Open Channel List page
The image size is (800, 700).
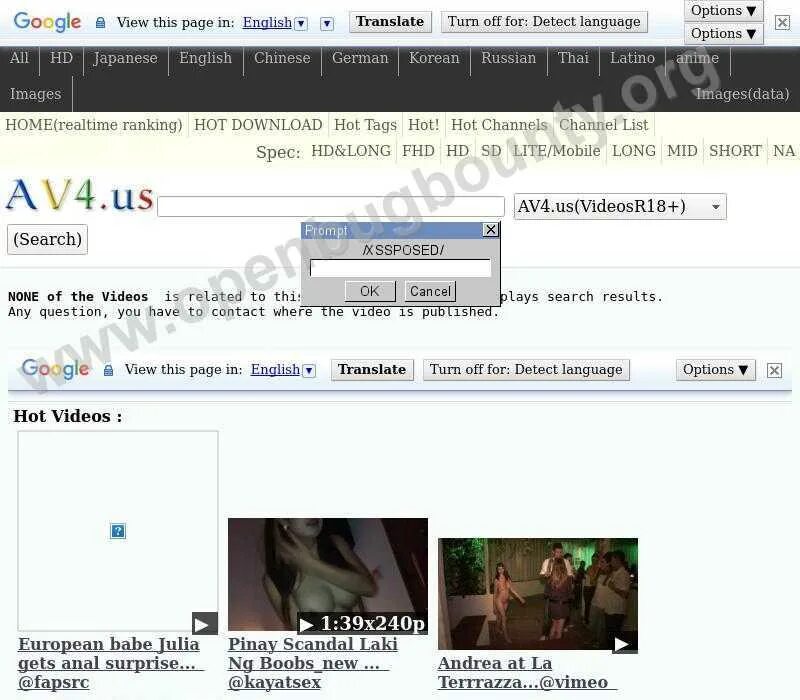tap(604, 125)
